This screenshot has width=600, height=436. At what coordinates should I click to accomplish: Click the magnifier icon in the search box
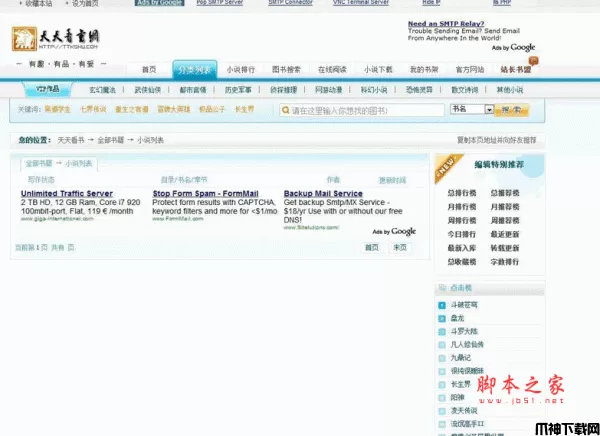283,110
